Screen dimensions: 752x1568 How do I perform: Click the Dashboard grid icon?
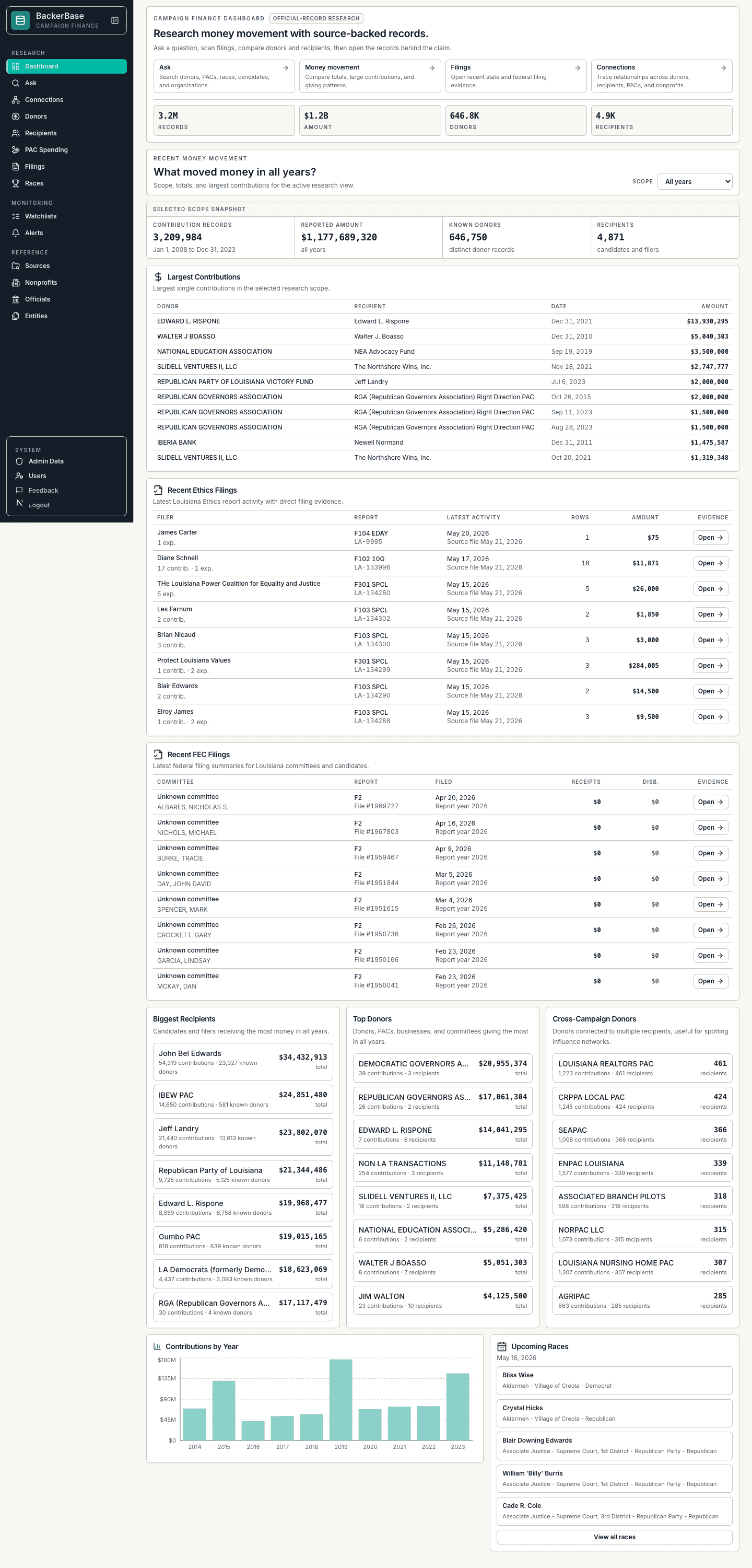click(x=16, y=66)
